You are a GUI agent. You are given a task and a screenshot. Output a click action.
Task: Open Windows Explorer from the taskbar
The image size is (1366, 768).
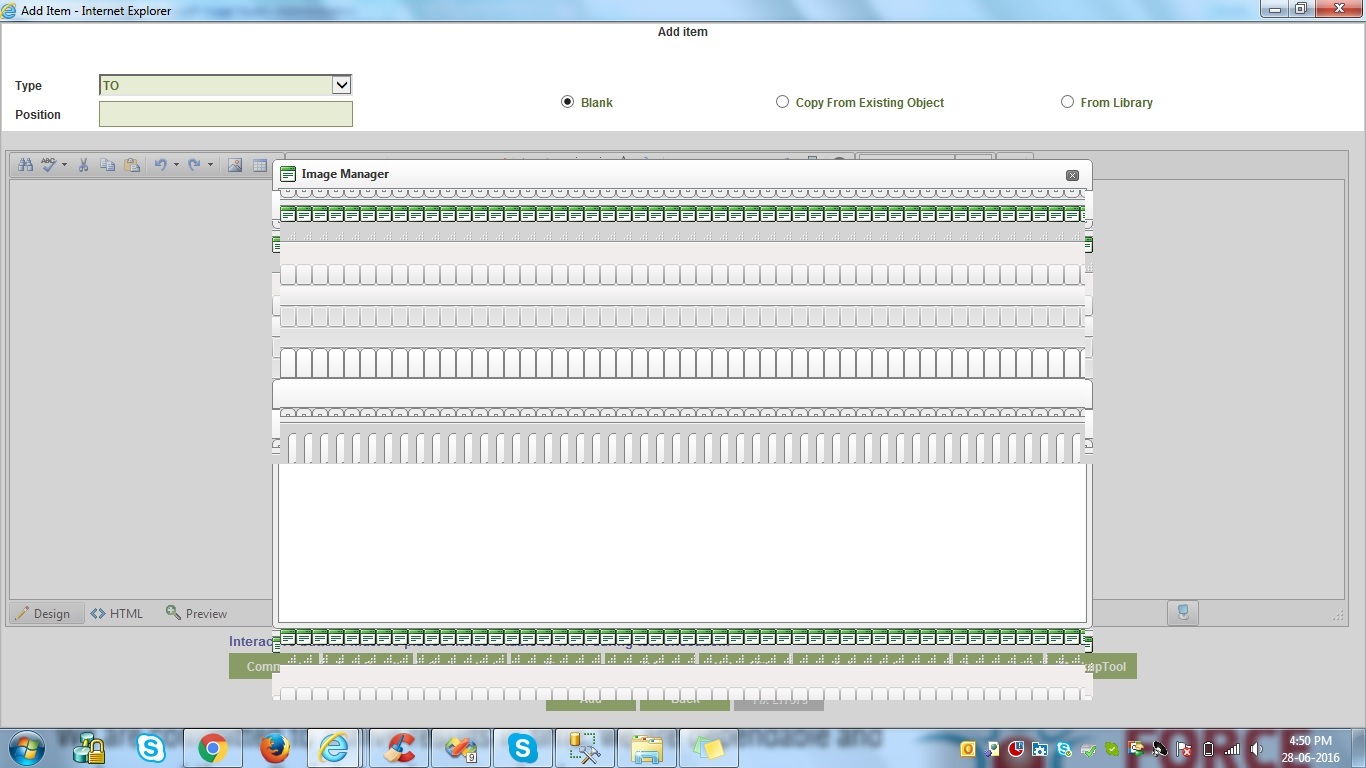tap(646, 748)
